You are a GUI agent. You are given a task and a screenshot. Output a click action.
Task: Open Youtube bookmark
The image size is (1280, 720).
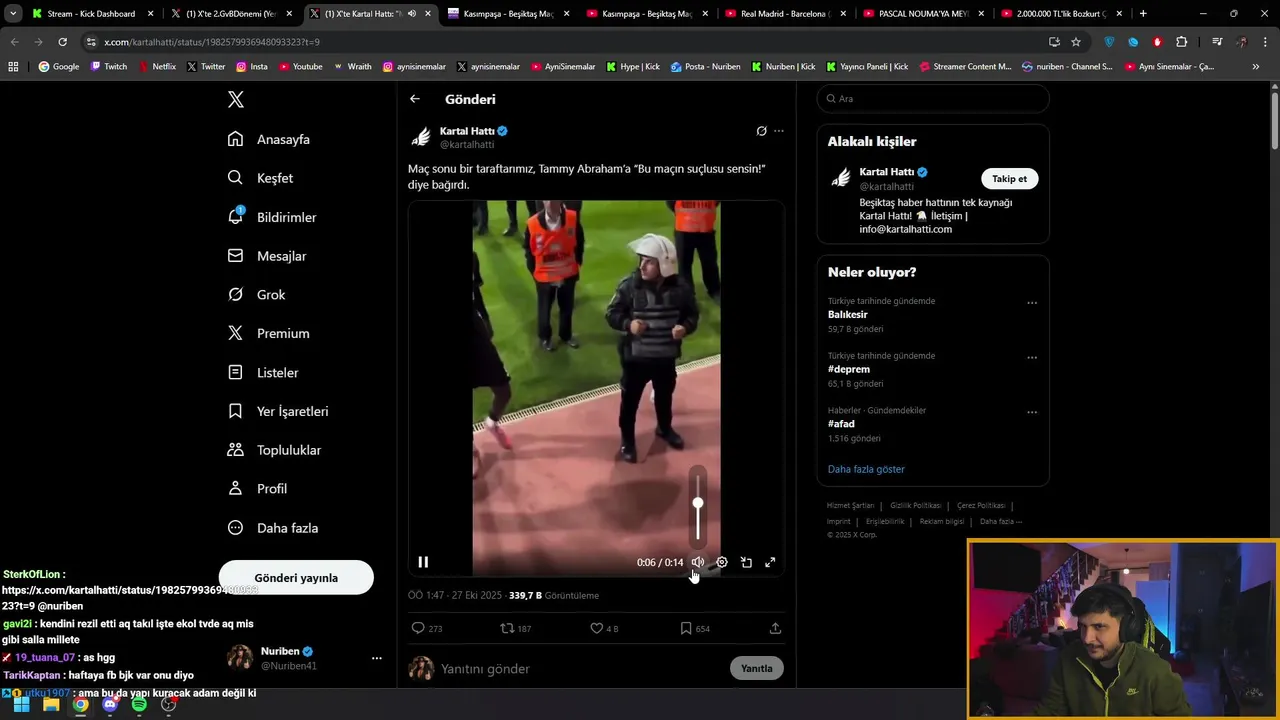pyautogui.click(x=301, y=67)
